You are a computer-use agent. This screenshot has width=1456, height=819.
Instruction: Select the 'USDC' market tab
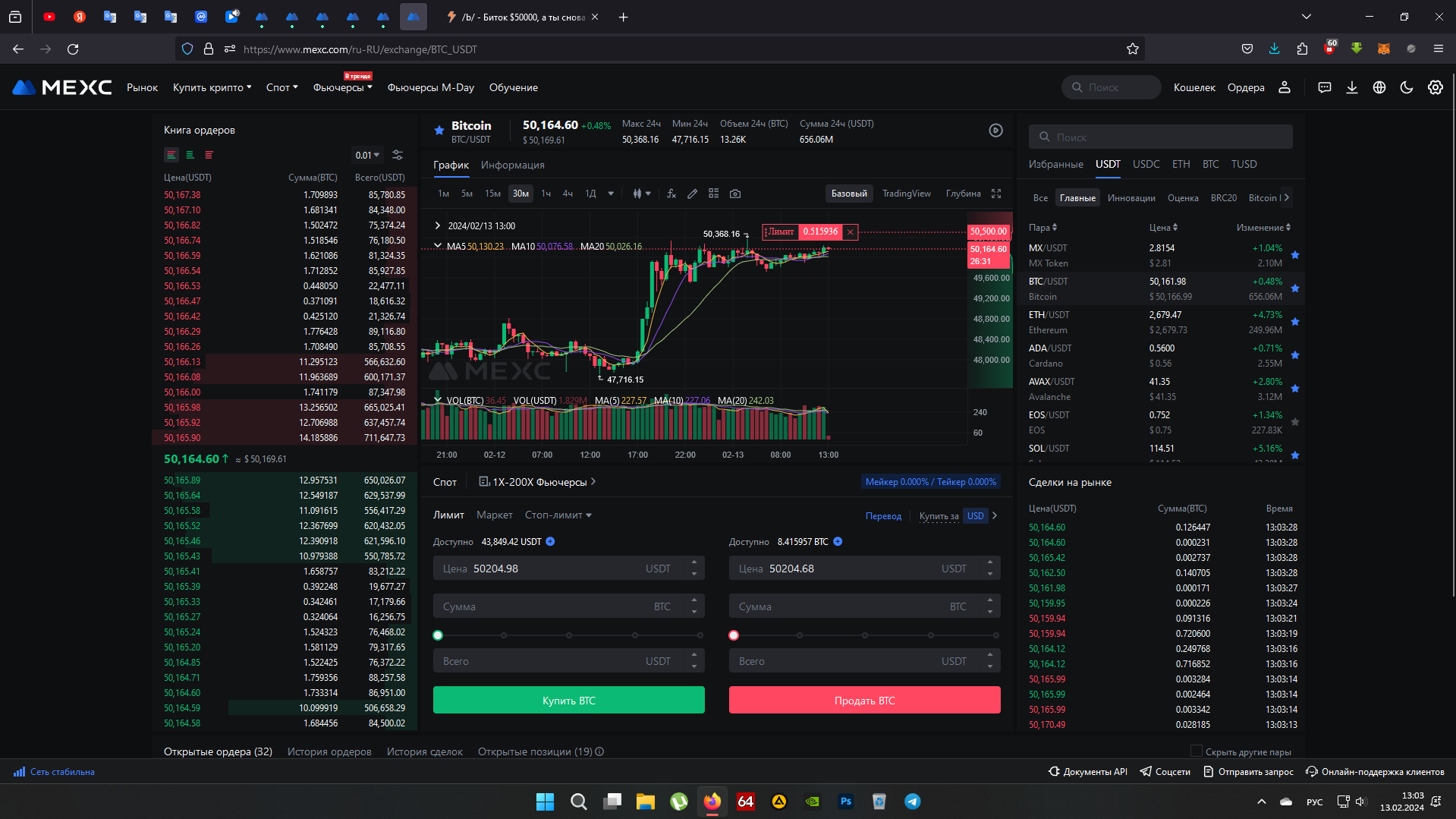(1146, 164)
